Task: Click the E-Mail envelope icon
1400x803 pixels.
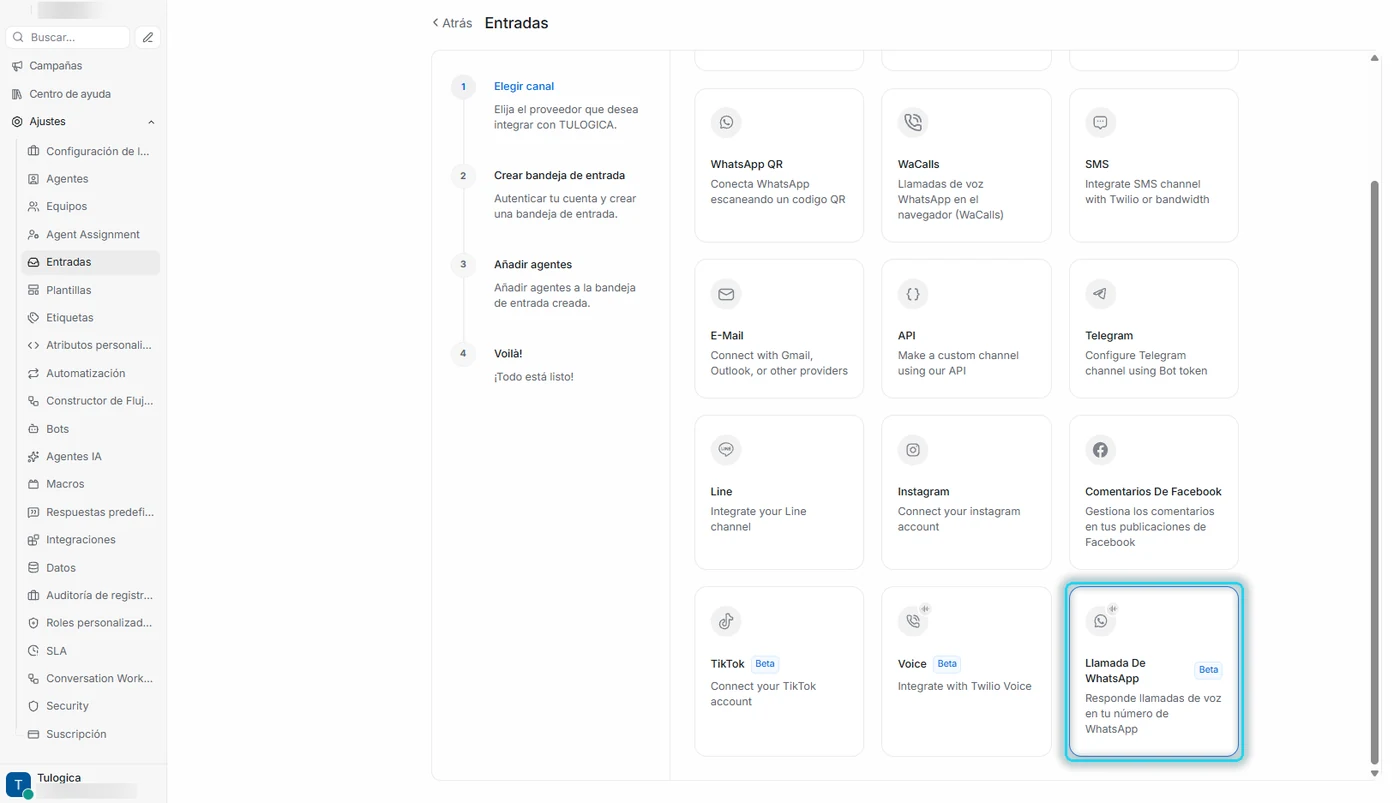Action: (x=726, y=294)
